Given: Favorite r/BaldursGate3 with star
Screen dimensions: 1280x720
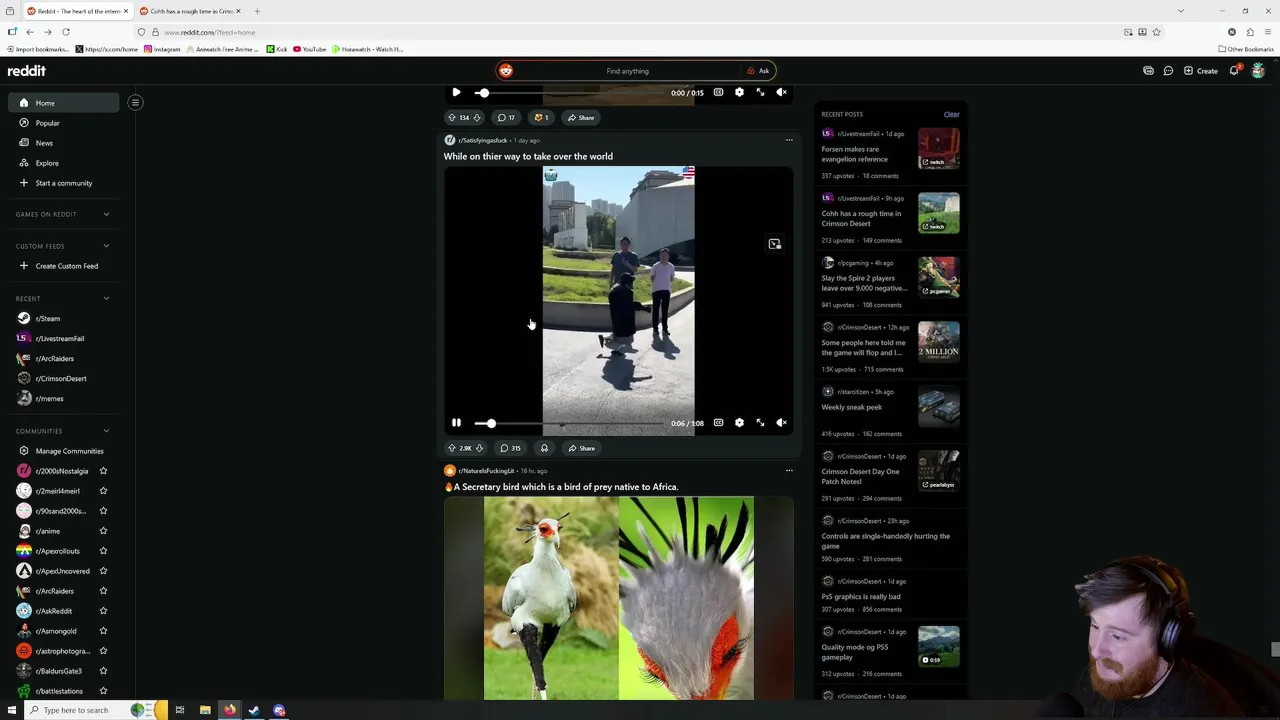Looking at the screenshot, I should [x=103, y=671].
